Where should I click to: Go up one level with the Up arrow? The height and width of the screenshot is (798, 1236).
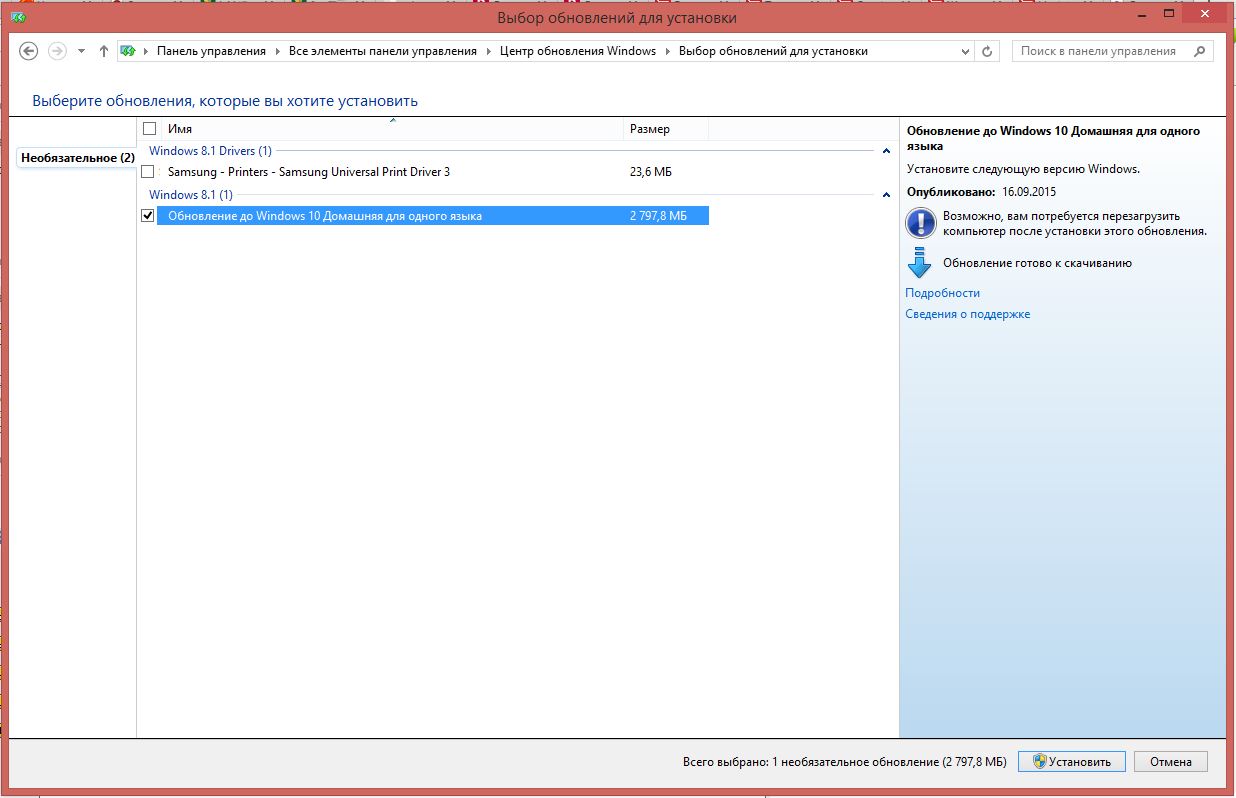[x=104, y=51]
